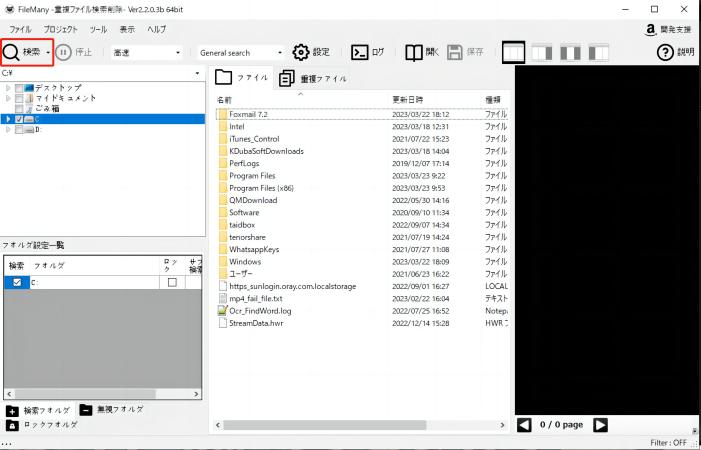Screen dimensions: 701x450
Task: Add a search folder (検索フォルダ)
Action: [38, 410]
